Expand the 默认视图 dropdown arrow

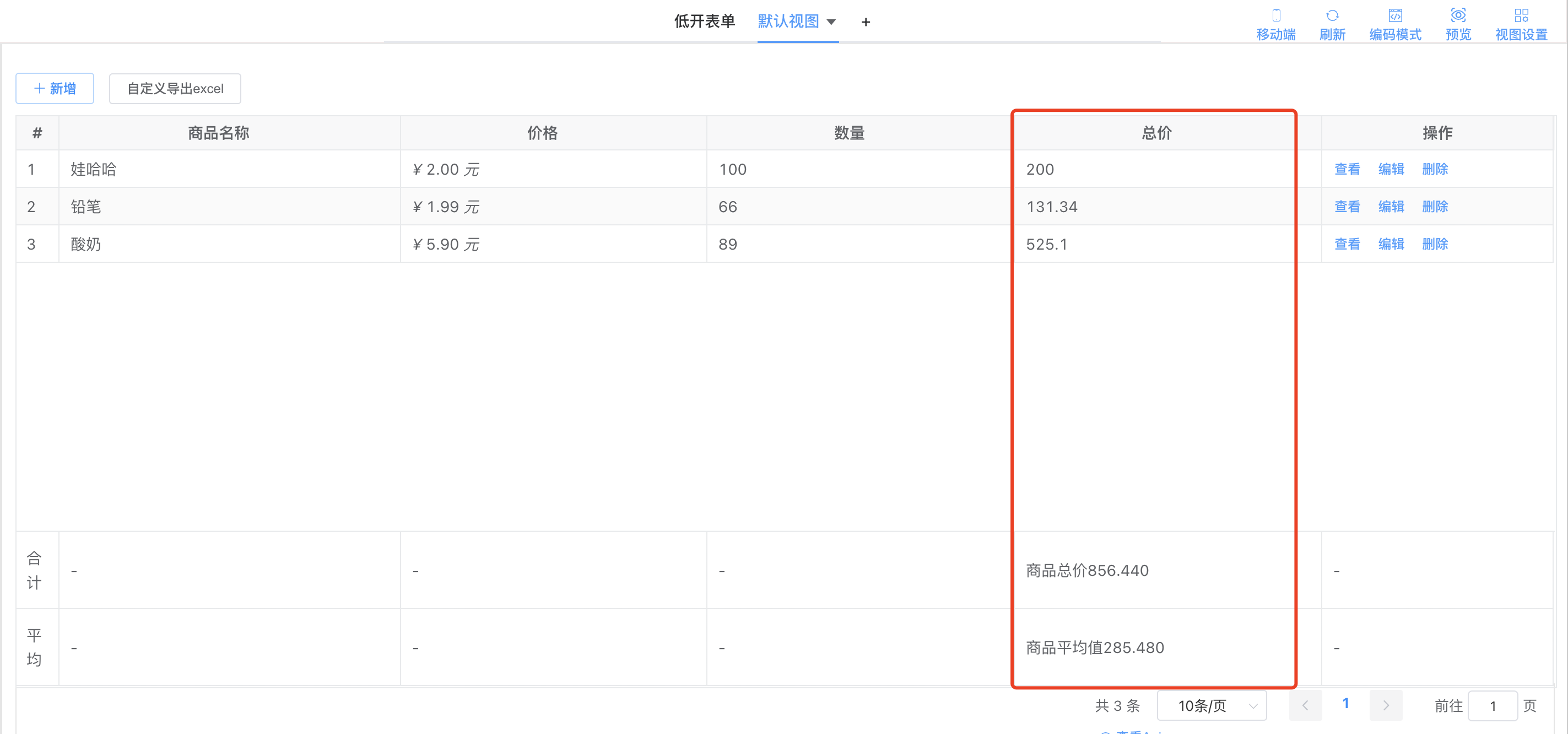831,23
